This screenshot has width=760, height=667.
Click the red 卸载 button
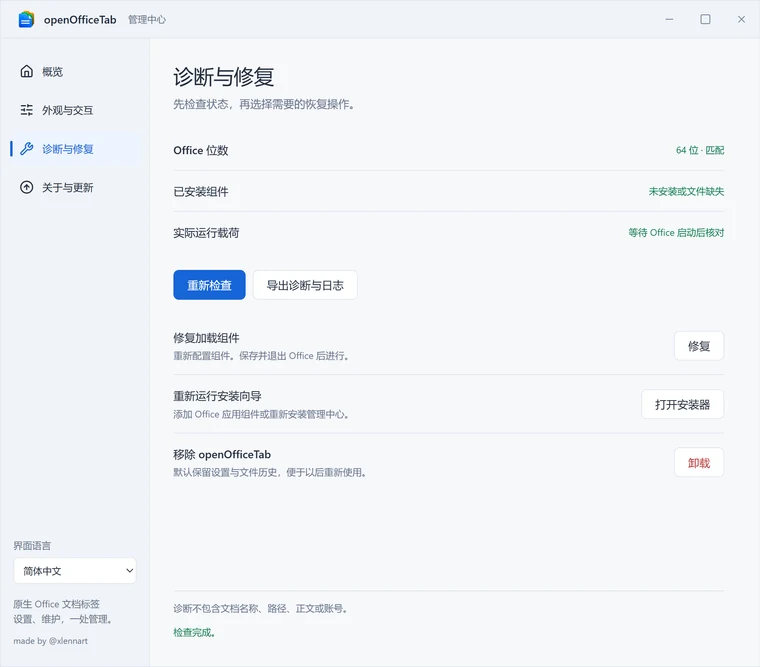click(699, 462)
